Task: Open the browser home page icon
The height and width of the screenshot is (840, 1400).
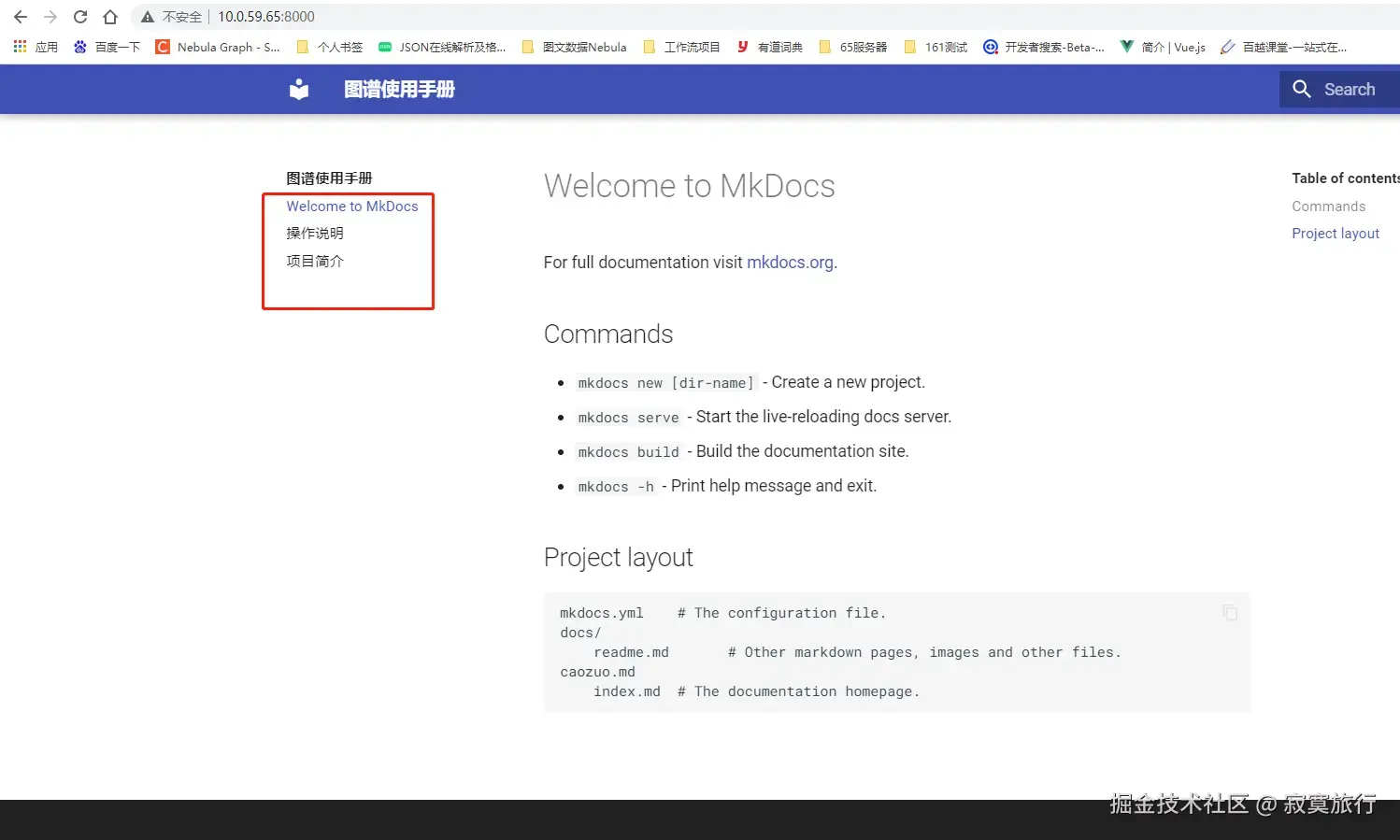Action: click(x=110, y=17)
